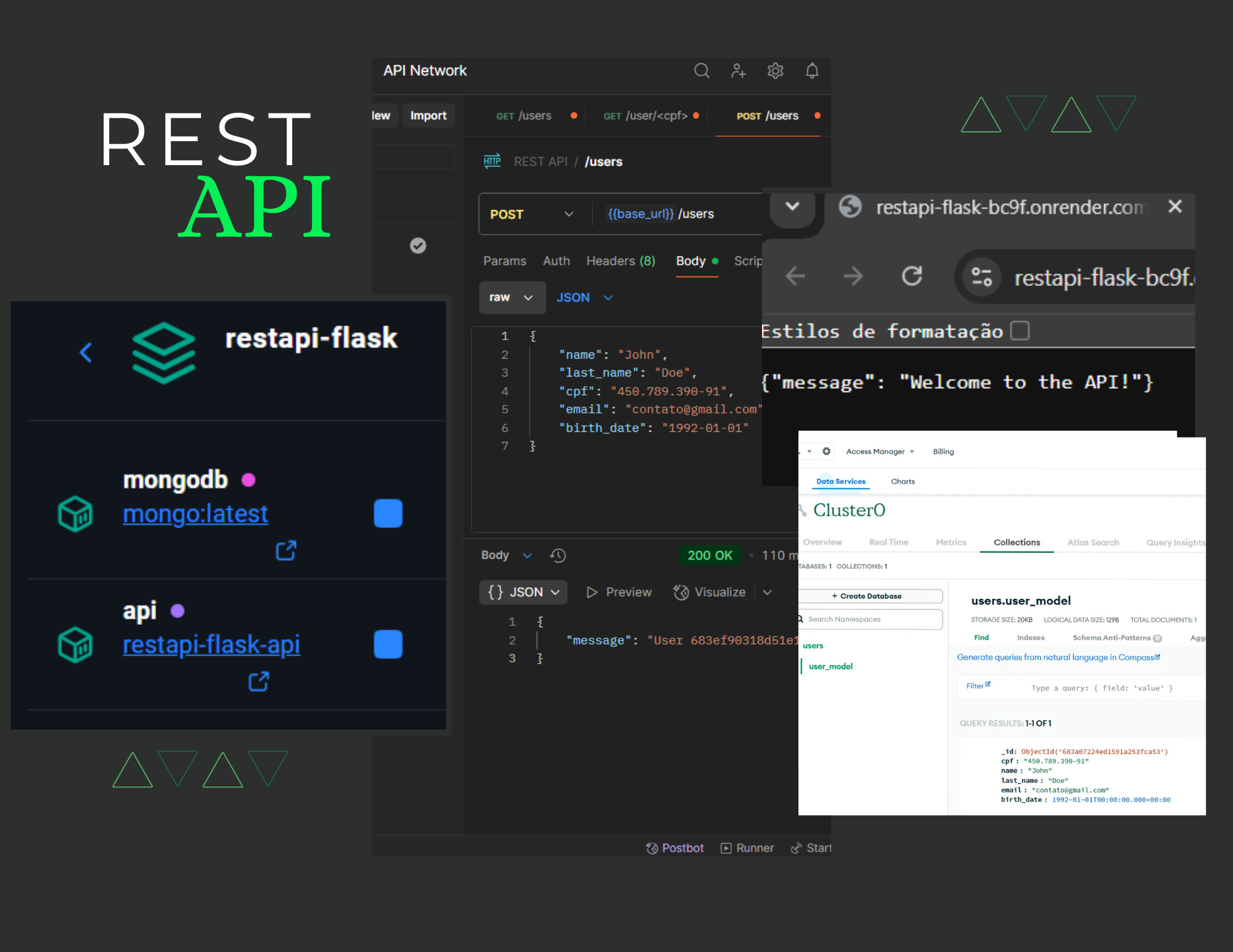This screenshot has width=1233, height=952.
Task: Open the POST method dropdown
Action: (x=533, y=214)
